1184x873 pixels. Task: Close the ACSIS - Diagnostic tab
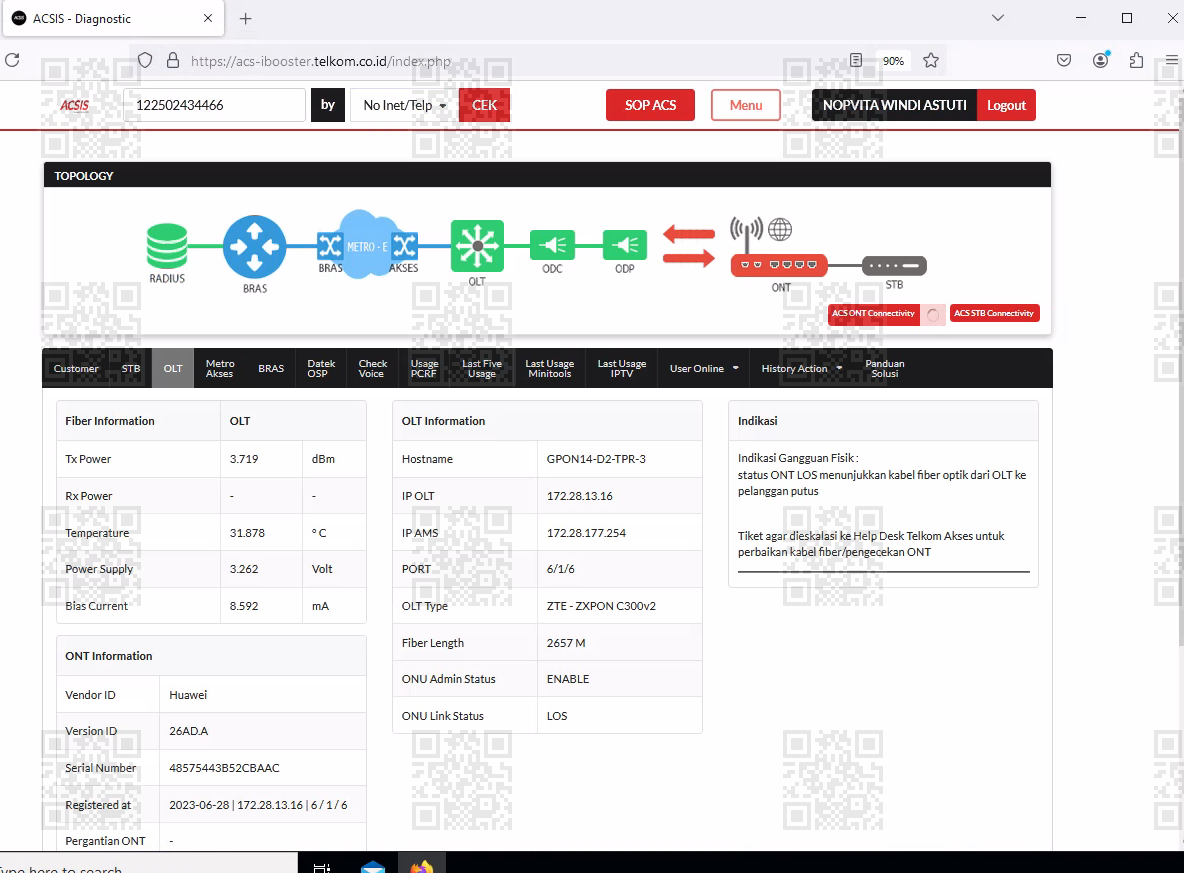pyautogui.click(x=208, y=18)
